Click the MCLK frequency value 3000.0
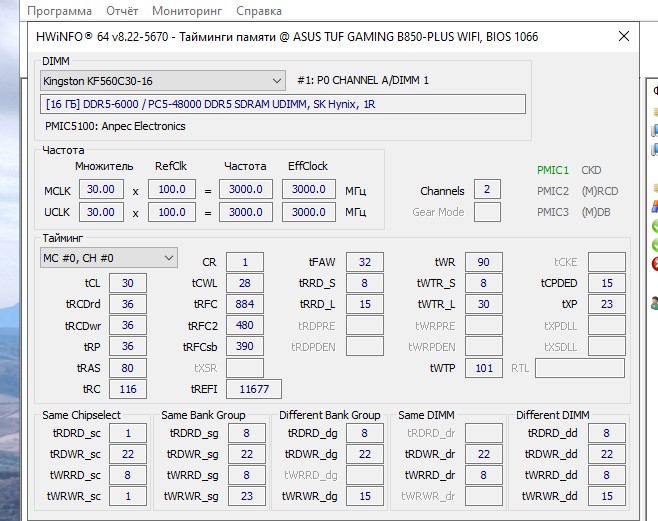The width and height of the screenshot is (658, 521). (x=246, y=189)
